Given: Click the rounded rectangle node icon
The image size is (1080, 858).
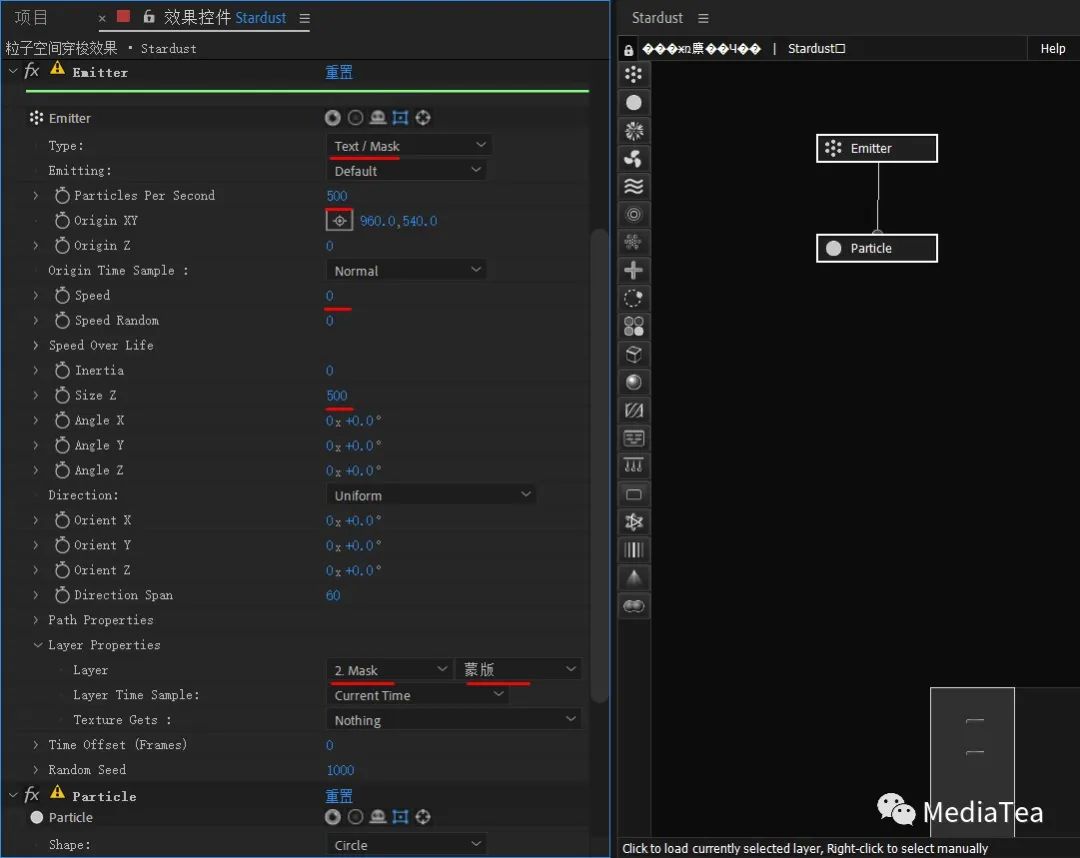Looking at the screenshot, I should (634, 494).
